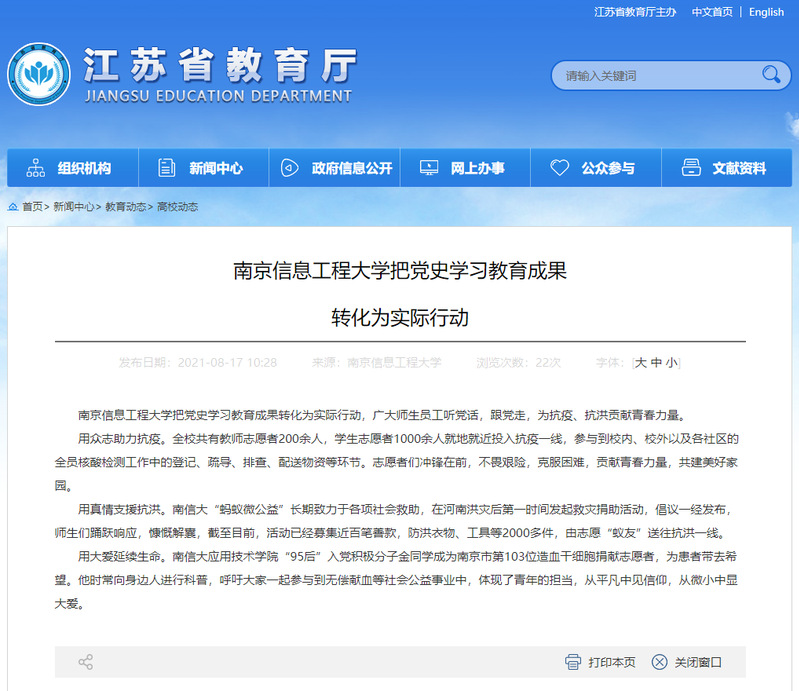Click the keyword search input field
This screenshot has width=799, height=691.
pyautogui.click(x=655, y=75)
